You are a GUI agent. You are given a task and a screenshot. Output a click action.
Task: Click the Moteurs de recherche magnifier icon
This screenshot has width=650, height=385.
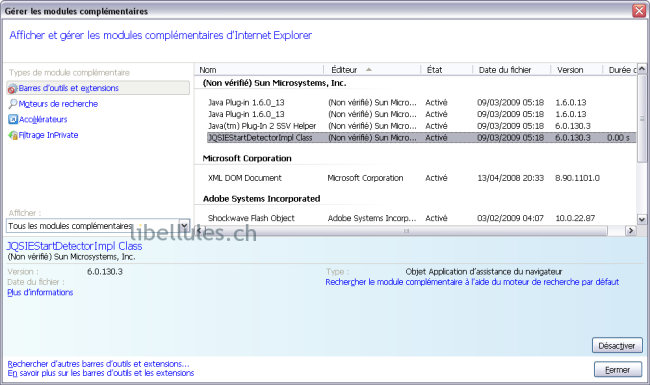pyautogui.click(x=13, y=104)
